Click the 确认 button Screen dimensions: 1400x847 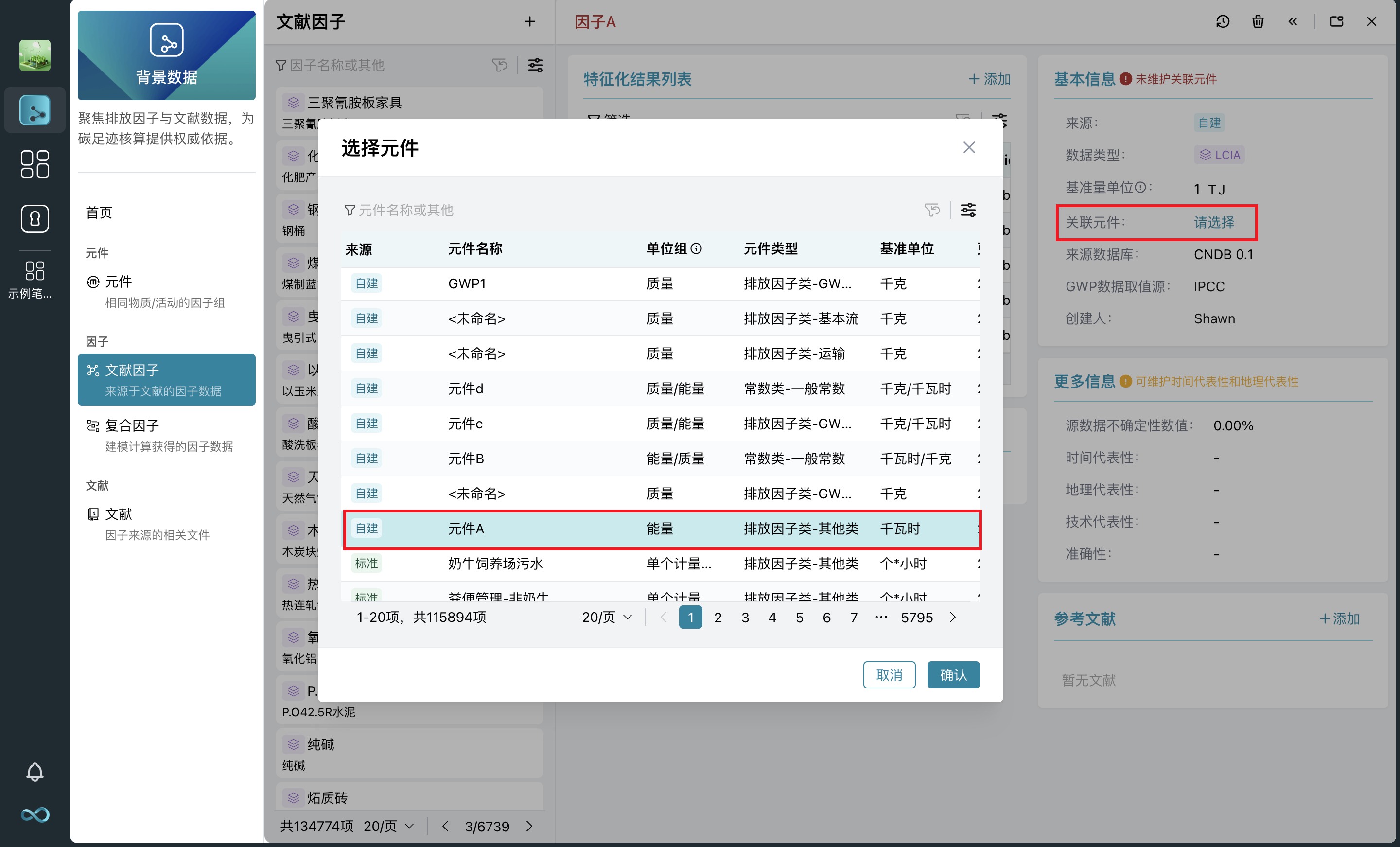pos(953,675)
